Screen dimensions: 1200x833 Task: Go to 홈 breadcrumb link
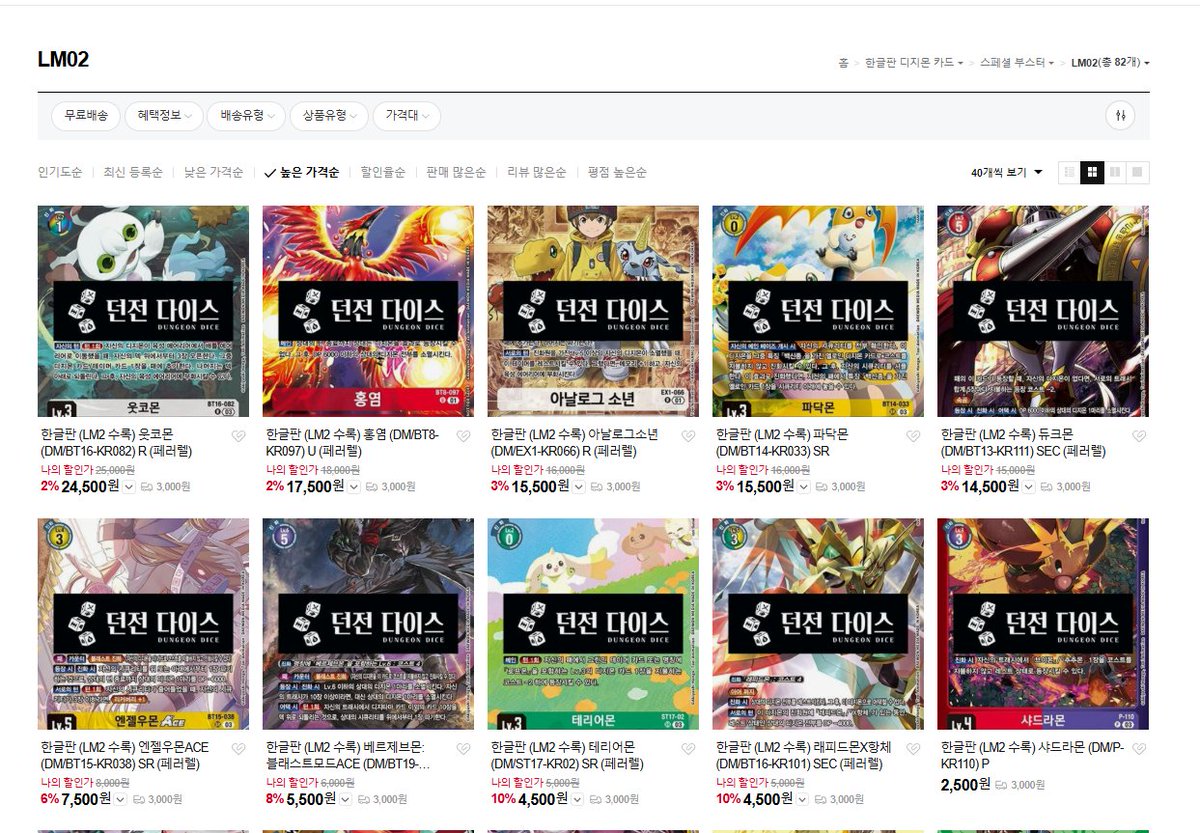coord(843,63)
